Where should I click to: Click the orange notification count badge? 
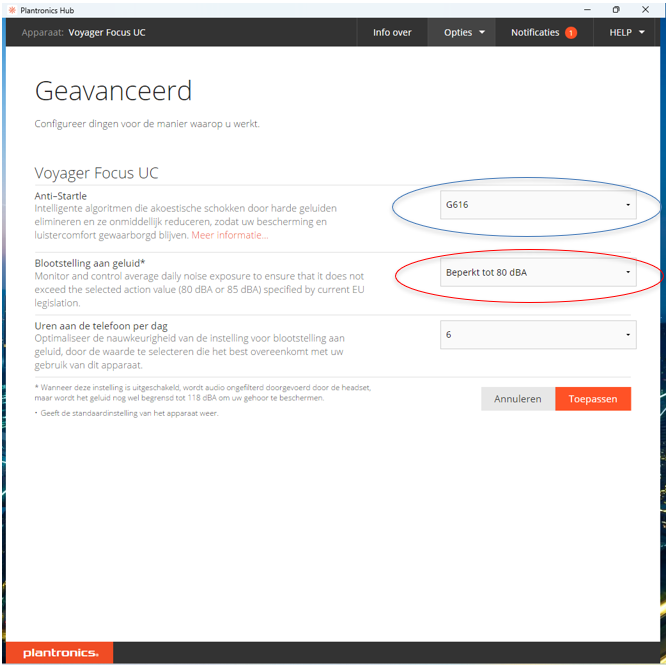tap(571, 33)
